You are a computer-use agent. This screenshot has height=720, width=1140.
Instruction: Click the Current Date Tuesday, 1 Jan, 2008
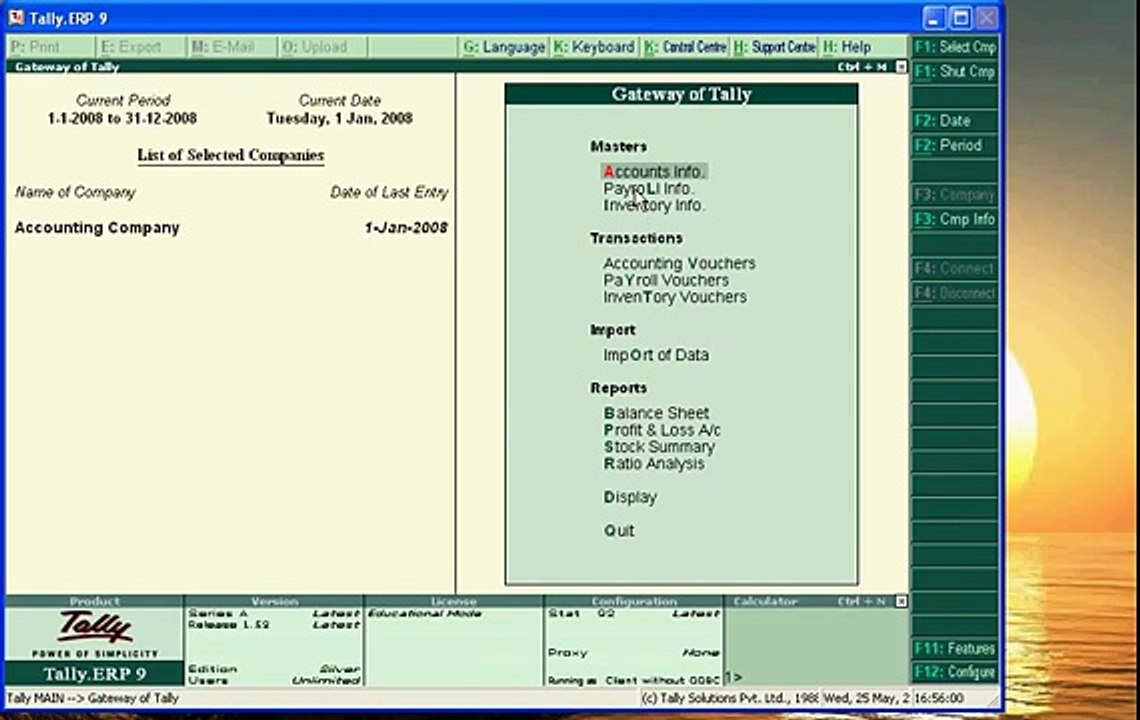click(x=340, y=118)
